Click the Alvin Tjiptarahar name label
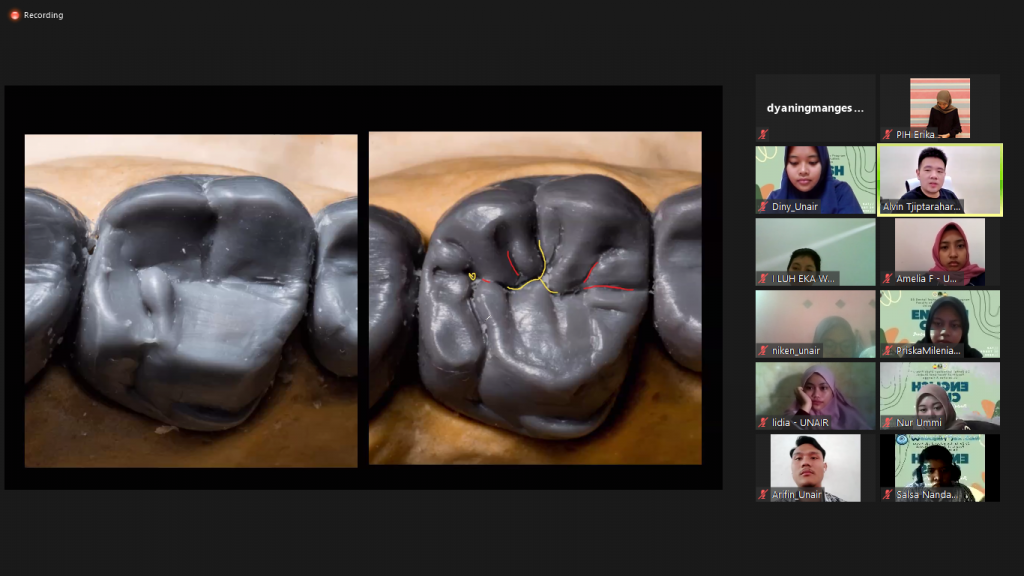The width and height of the screenshot is (1024, 576). [x=921, y=206]
